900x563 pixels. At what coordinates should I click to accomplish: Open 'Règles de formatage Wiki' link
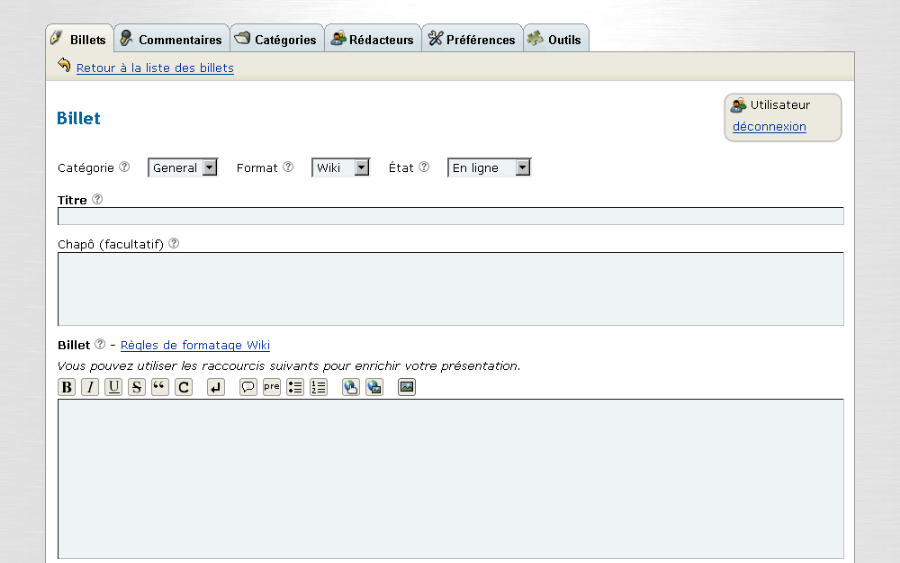click(195, 345)
